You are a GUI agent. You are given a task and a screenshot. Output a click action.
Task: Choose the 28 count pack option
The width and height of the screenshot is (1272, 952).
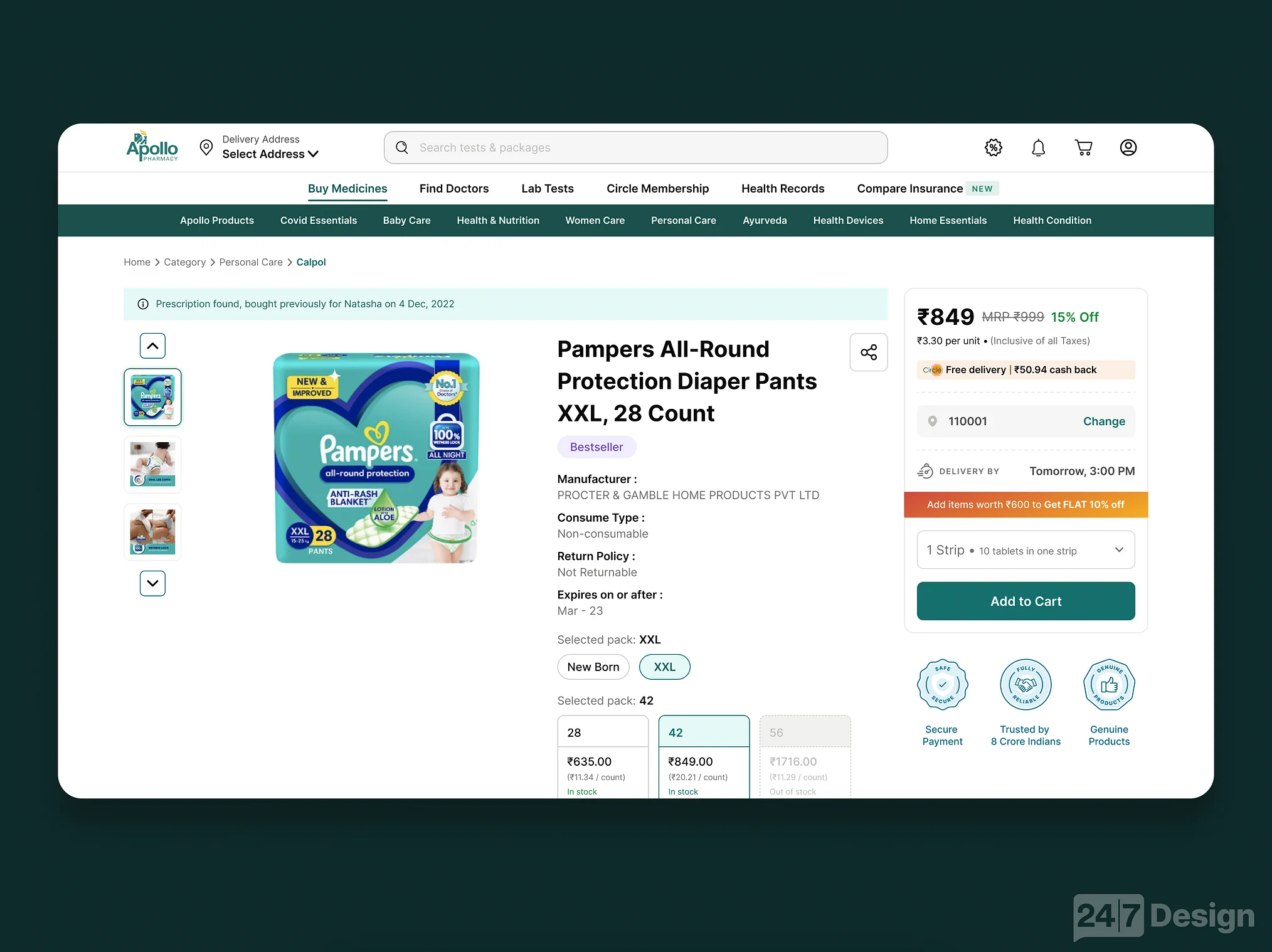[x=603, y=757]
